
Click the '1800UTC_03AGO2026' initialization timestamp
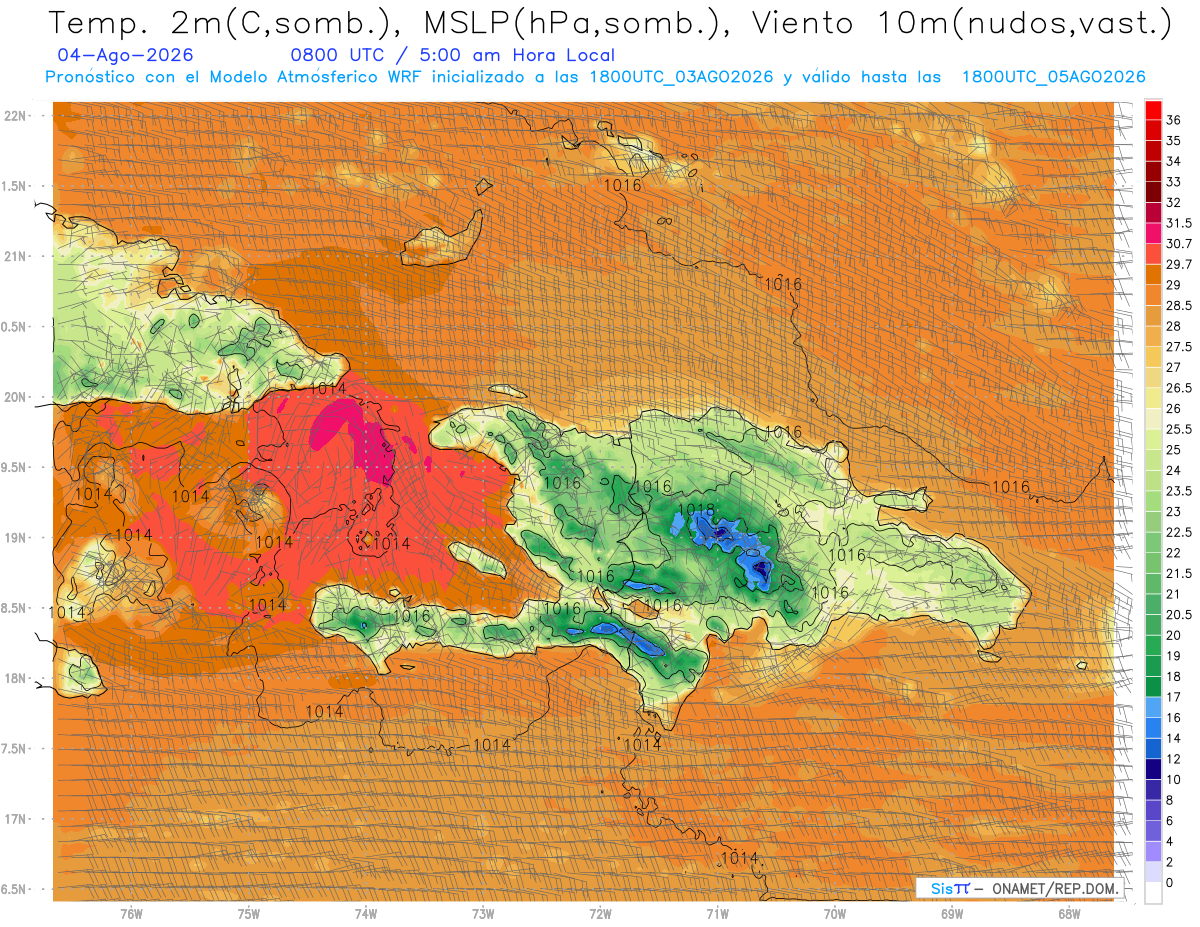point(681,77)
